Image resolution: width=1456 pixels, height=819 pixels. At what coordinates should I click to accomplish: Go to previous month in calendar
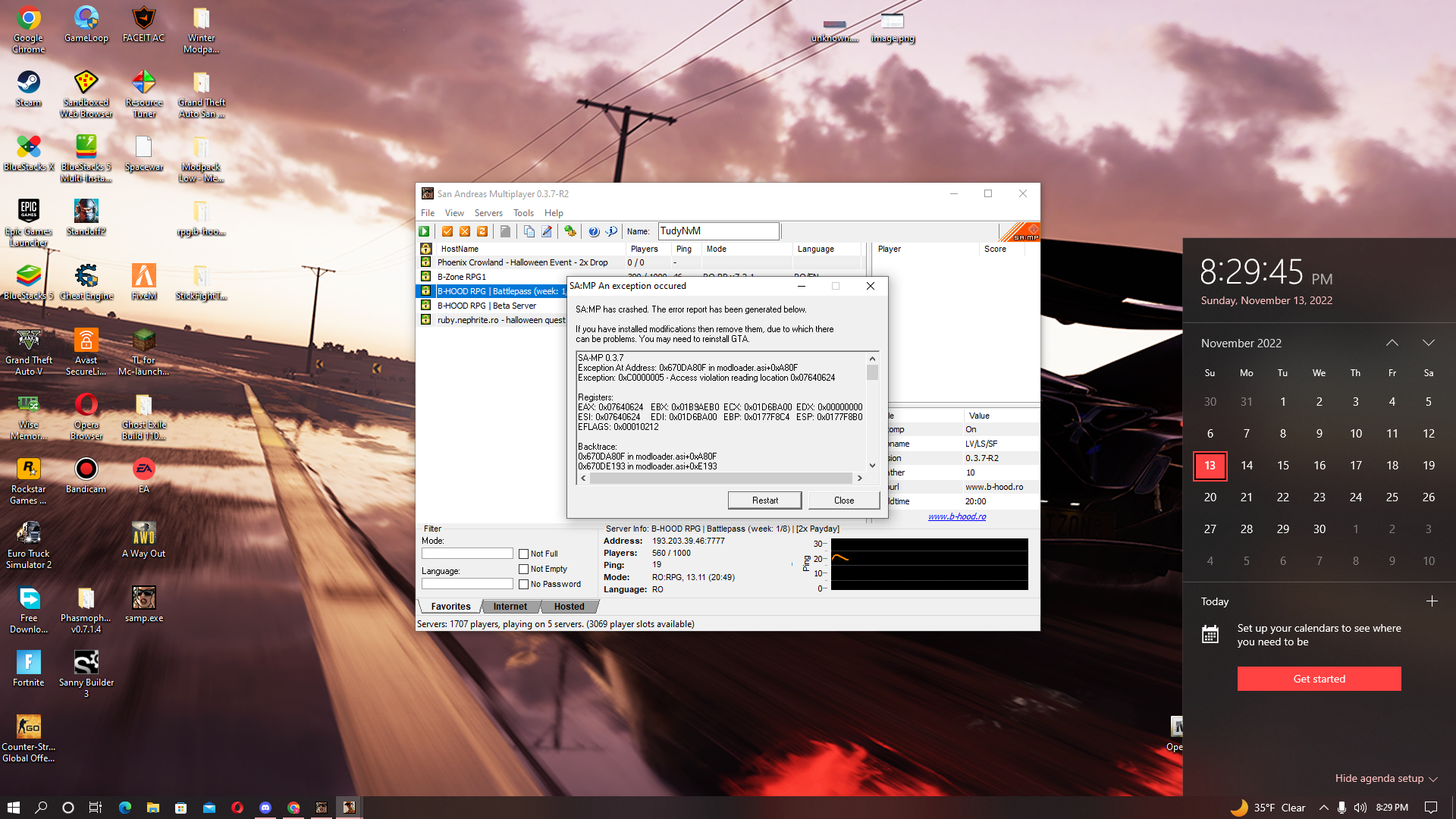point(1392,343)
